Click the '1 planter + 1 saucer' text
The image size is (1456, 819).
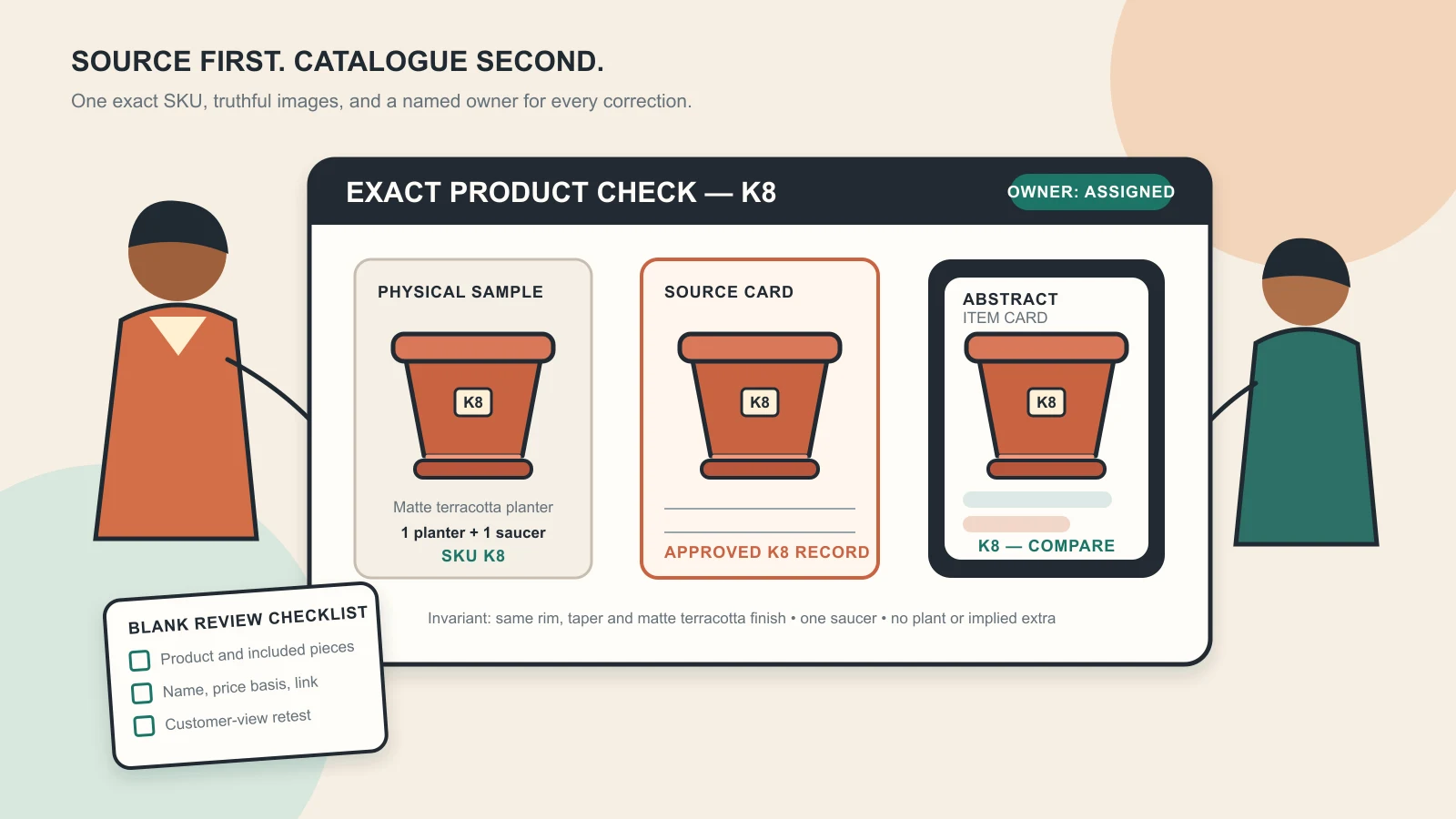[473, 532]
